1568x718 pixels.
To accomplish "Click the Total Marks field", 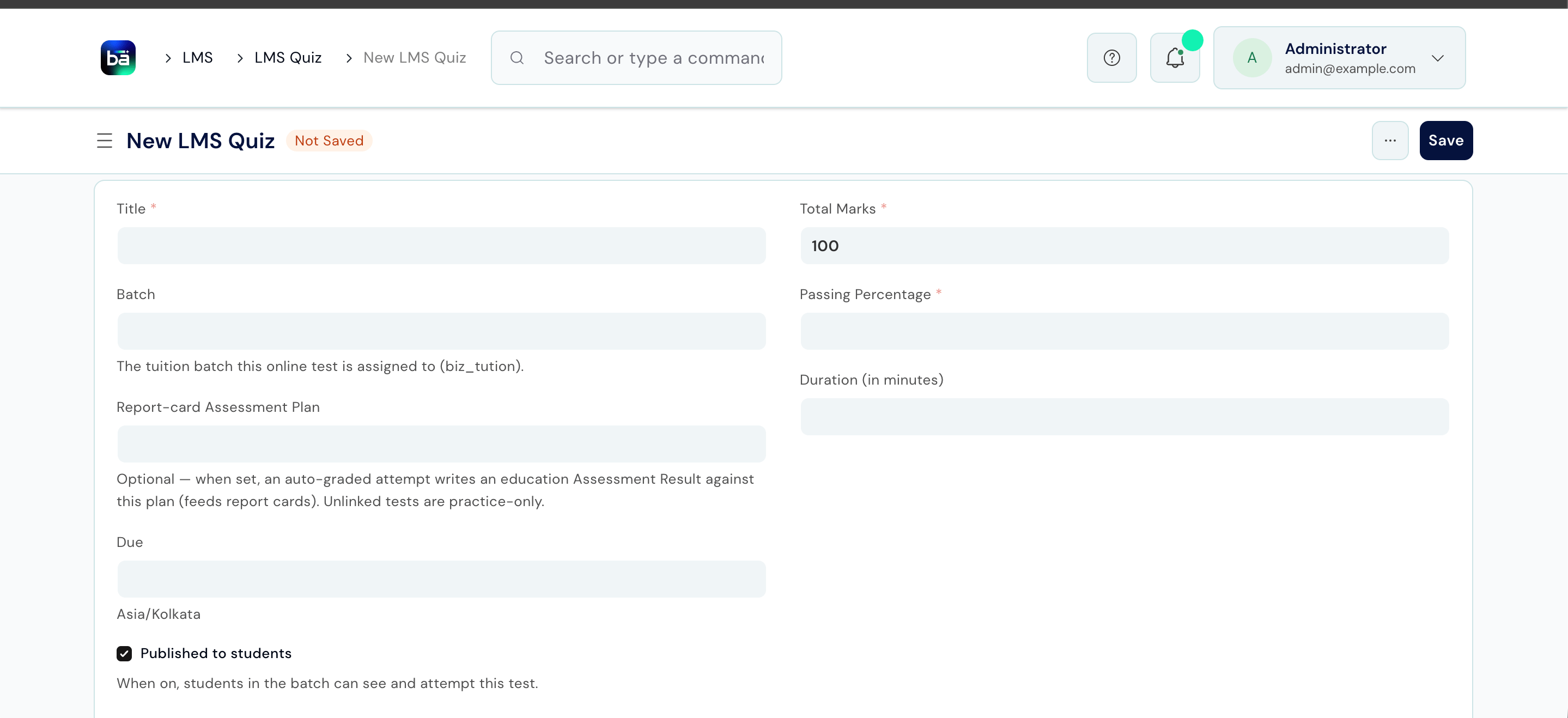I will pyautogui.click(x=1125, y=246).
